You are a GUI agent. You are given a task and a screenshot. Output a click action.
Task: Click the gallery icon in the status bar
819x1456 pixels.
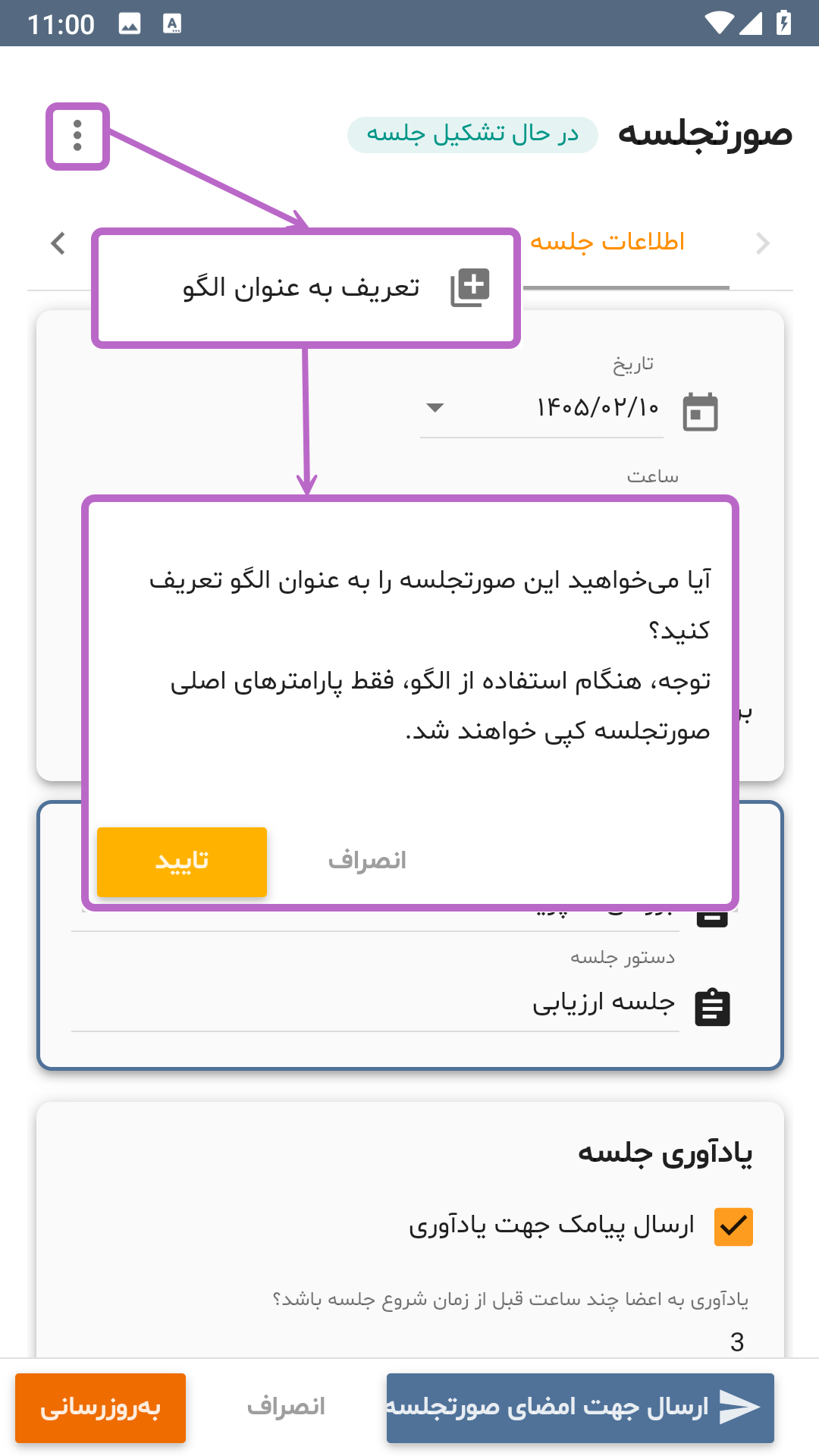coord(130,24)
